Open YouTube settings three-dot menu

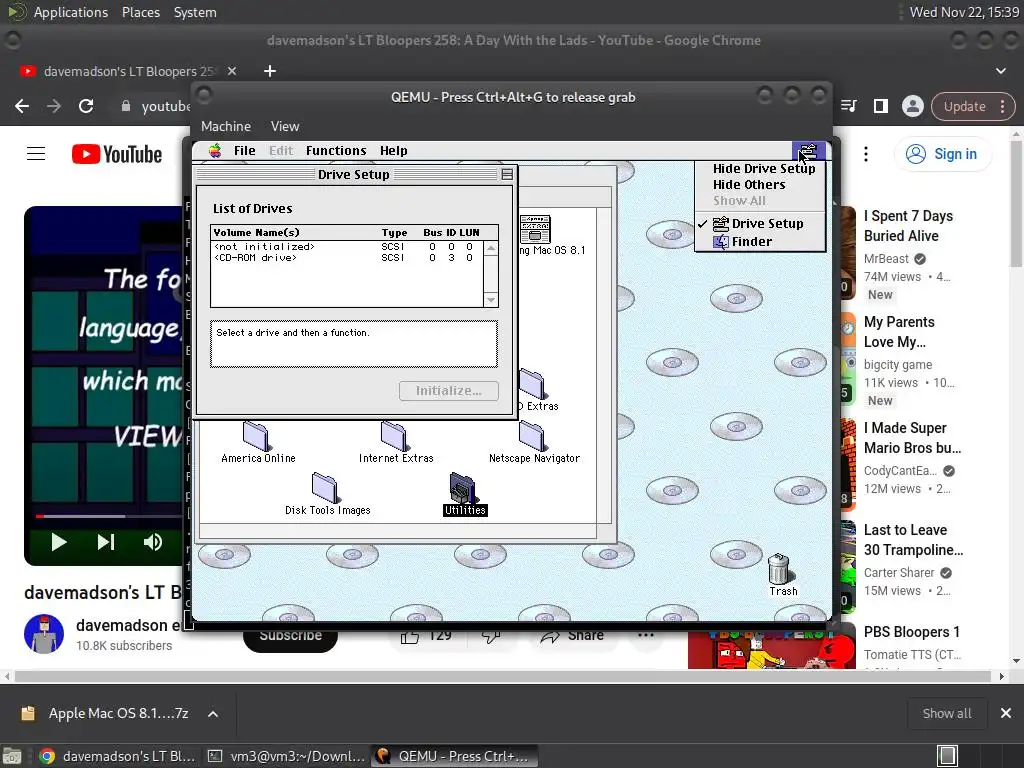click(x=866, y=154)
